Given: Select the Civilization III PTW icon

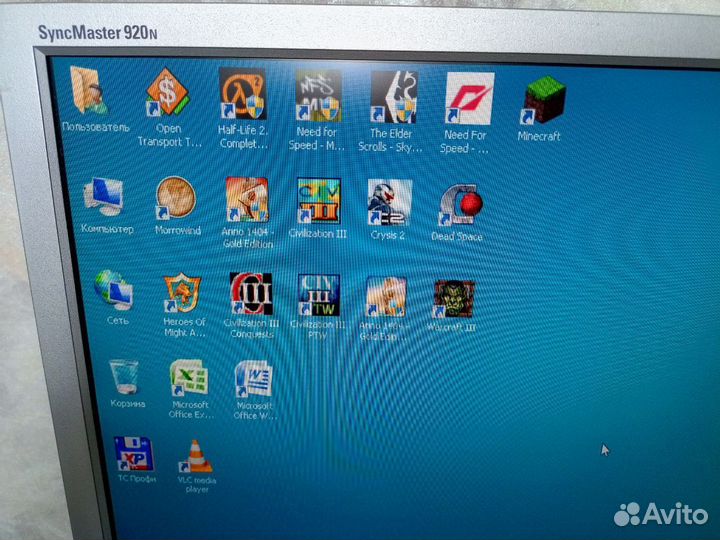Looking at the screenshot, I should (x=319, y=295).
